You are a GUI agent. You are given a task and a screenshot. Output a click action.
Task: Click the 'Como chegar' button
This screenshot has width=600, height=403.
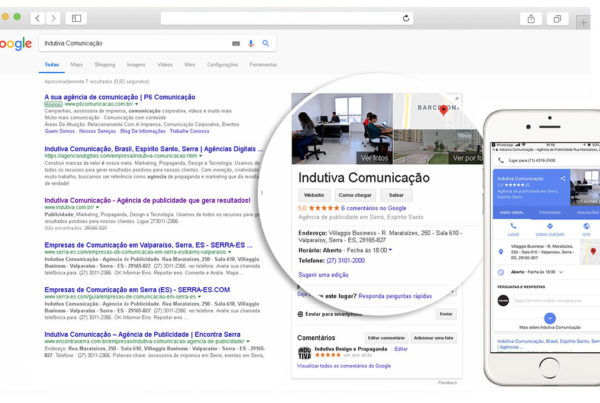point(355,195)
